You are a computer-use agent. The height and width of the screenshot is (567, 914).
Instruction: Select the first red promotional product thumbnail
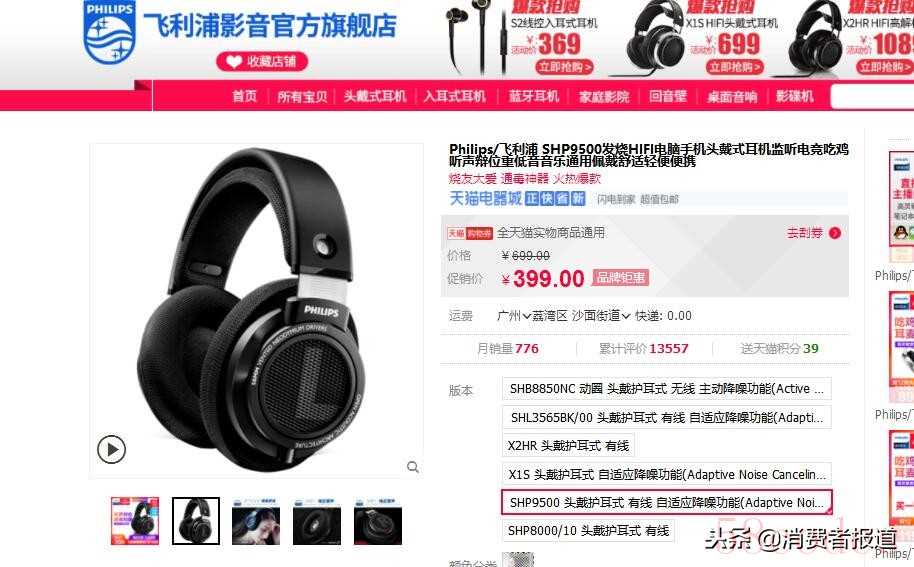135,521
